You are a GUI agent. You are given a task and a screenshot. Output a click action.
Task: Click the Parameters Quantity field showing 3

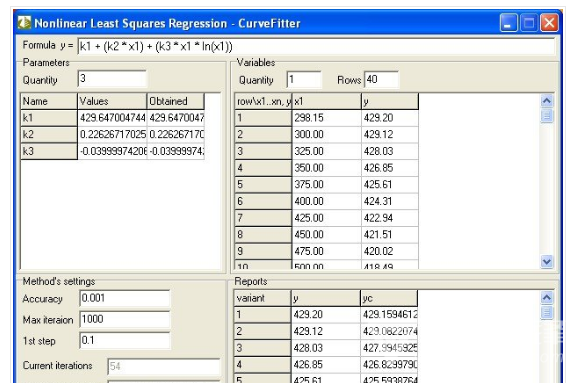112,79
